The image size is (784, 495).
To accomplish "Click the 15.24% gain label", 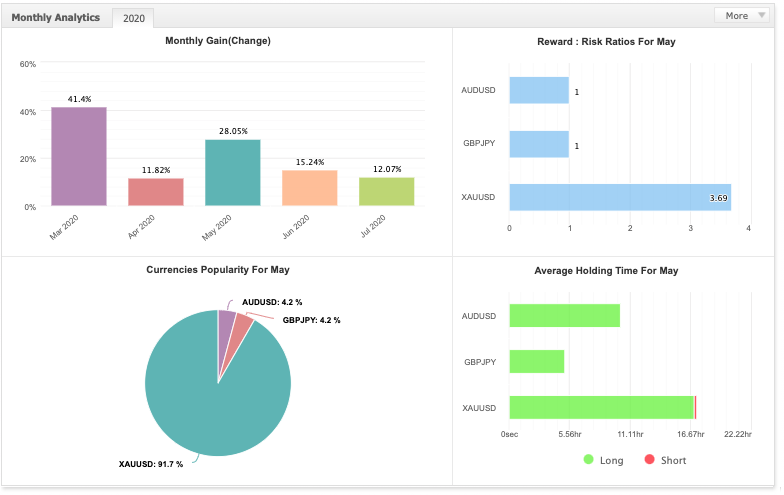I will (310, 162).
